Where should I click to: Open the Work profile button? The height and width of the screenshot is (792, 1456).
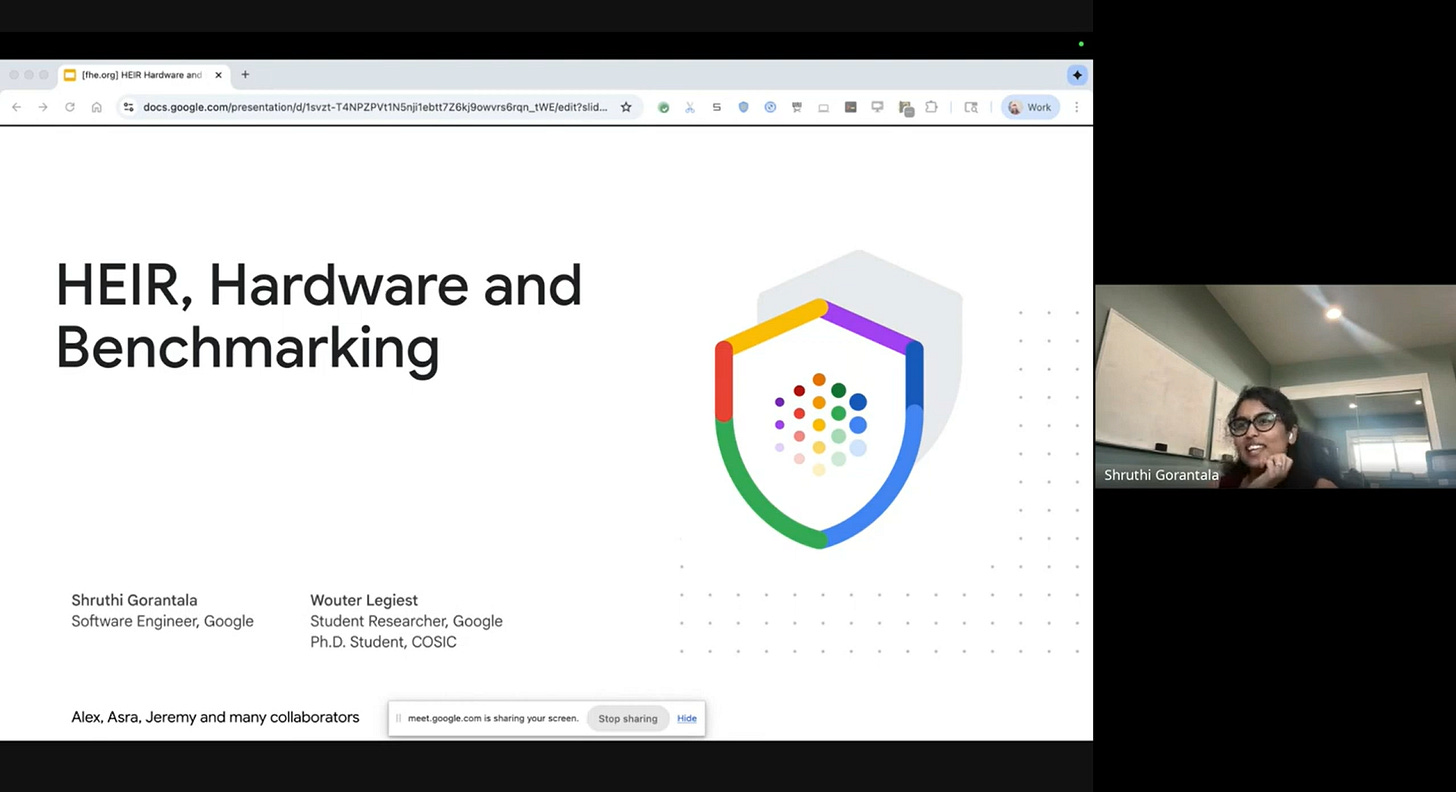[x=1030, y=107]
